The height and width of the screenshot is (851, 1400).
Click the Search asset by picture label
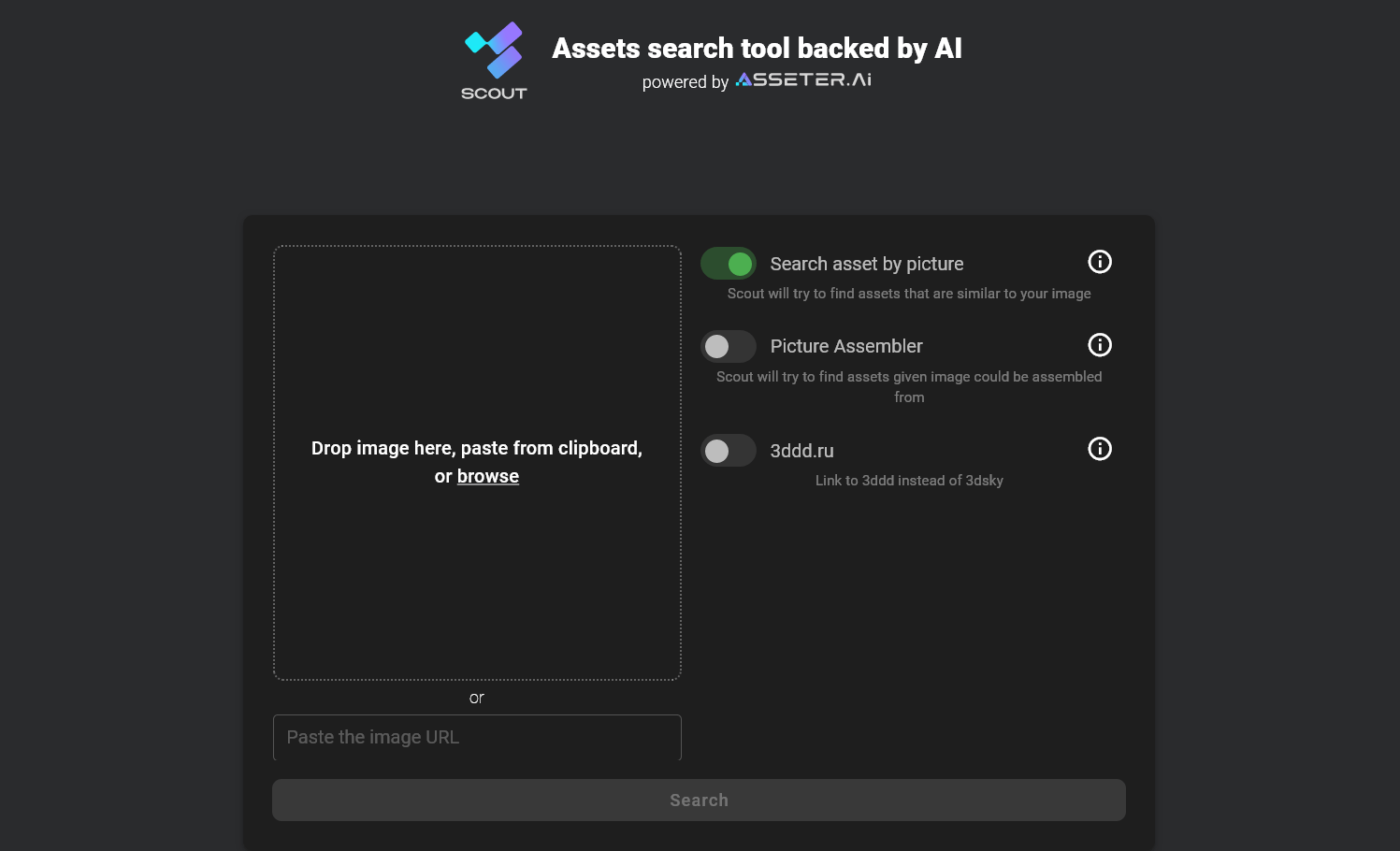866,264
